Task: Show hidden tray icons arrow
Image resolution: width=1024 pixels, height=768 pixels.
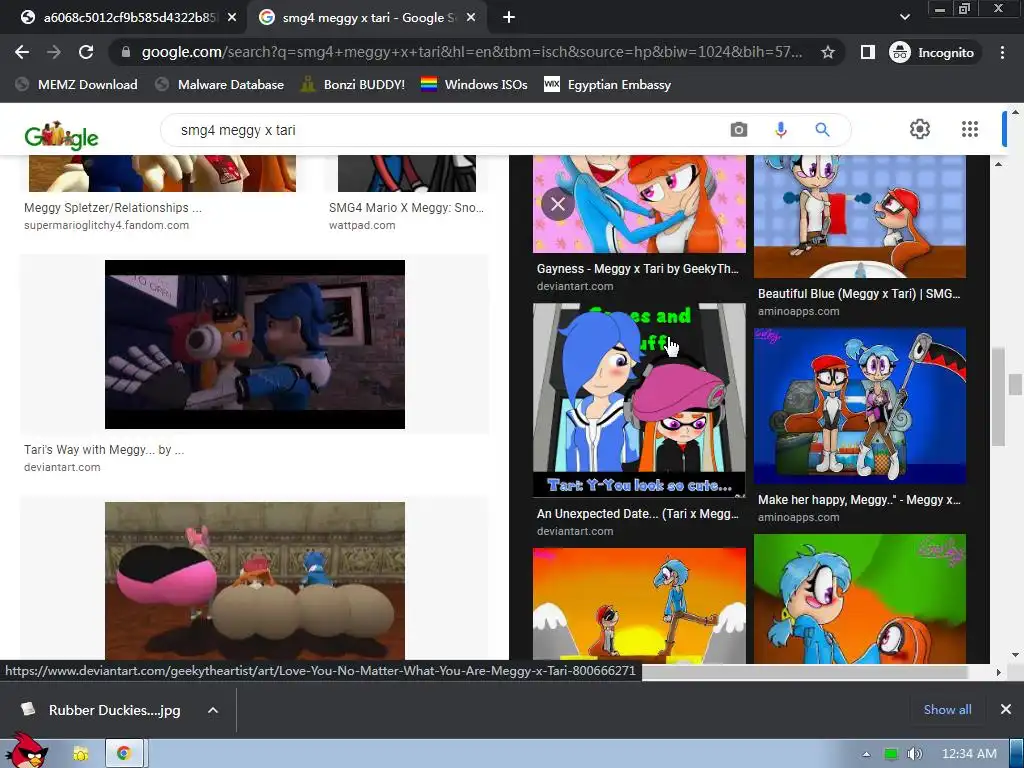Action: (867, 754)
